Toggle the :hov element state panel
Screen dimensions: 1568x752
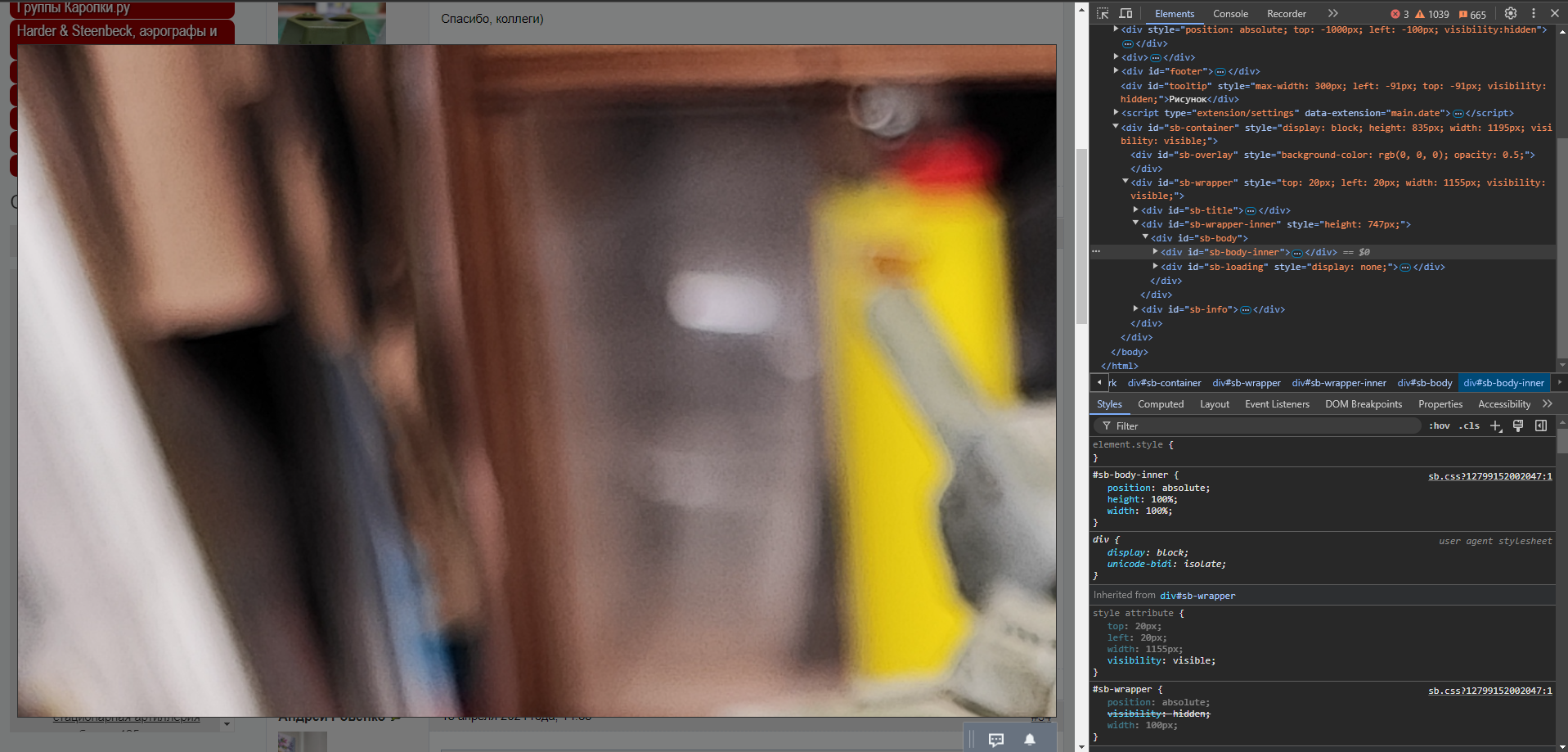pyautogui.click(x=1439, y=426)
